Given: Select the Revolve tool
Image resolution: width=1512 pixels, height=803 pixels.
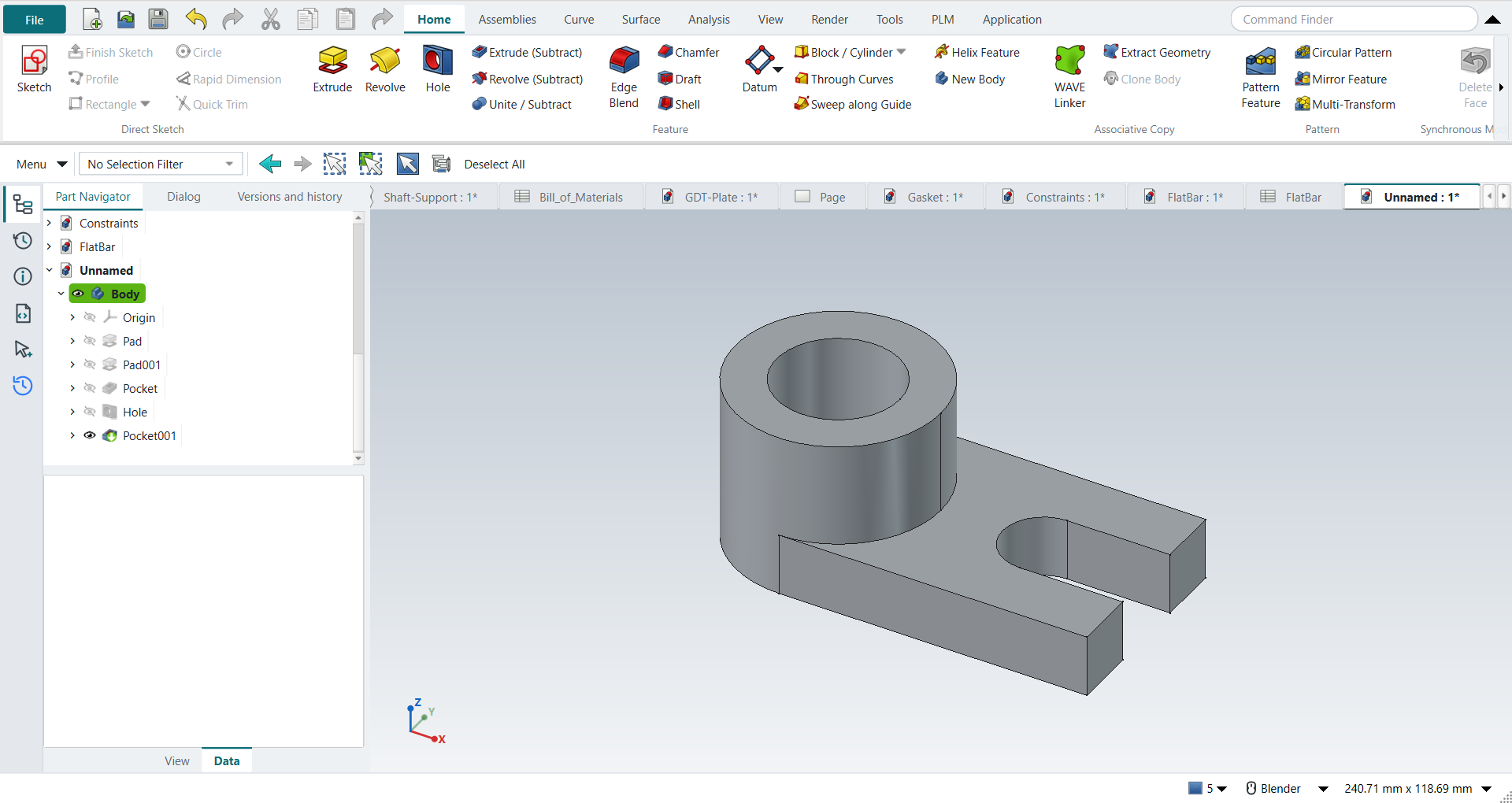Looking at the screenshot, I should [x=385, y=69].
